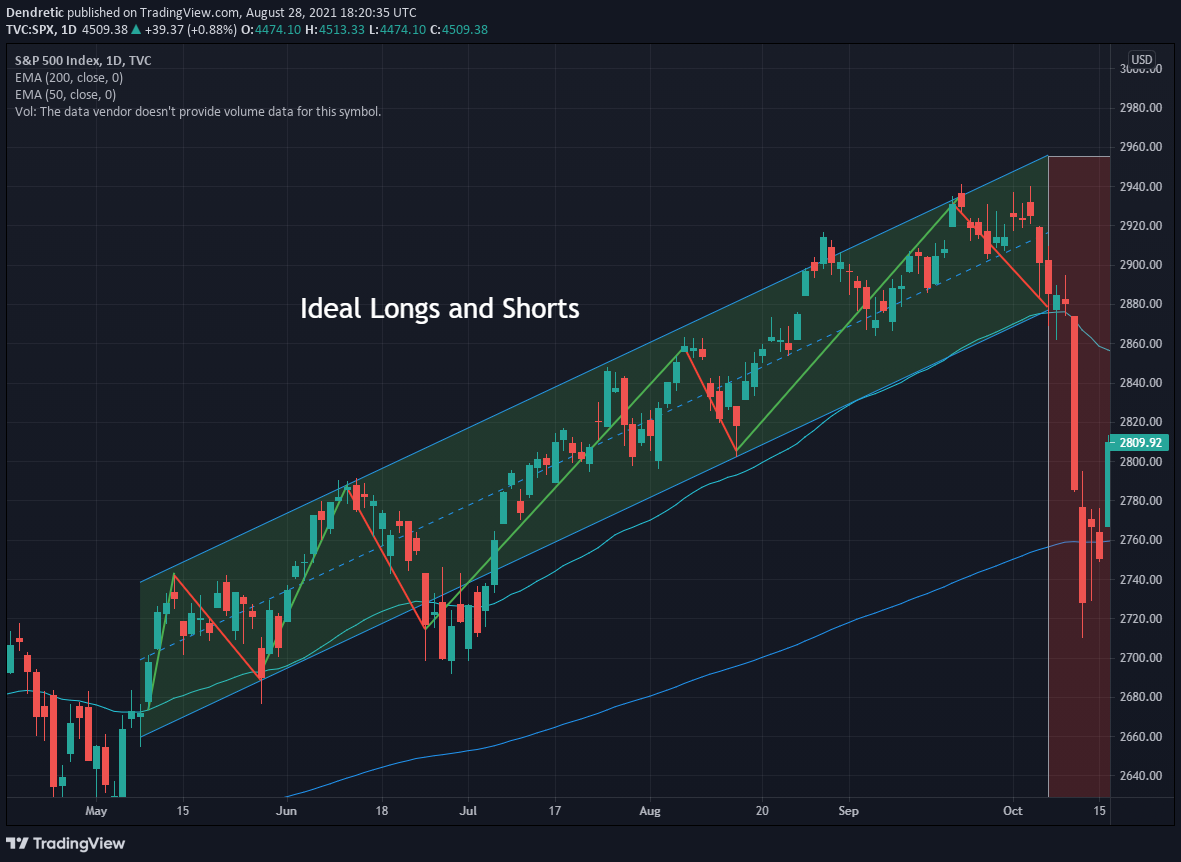Click the 18 date label on time axis

(x=382, y=812)
